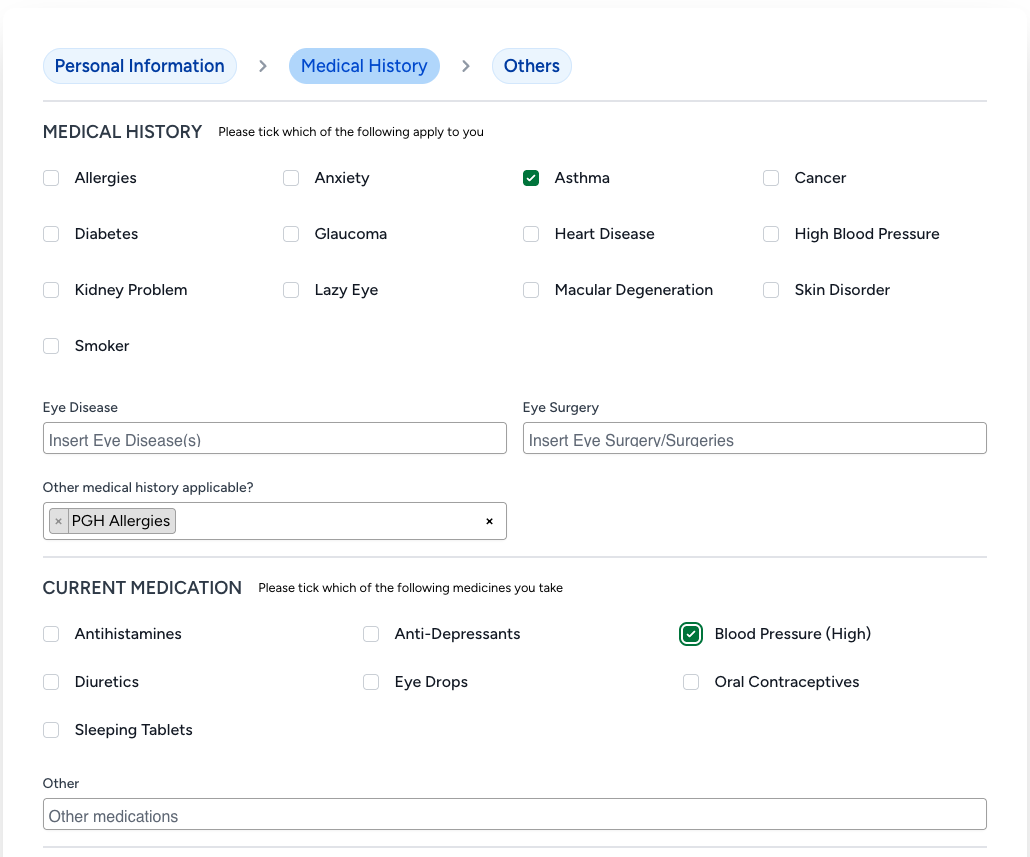Click the Insert Eye Disease(s) input field
Viewport: 1030px width, 857px height.
point(274,438)
